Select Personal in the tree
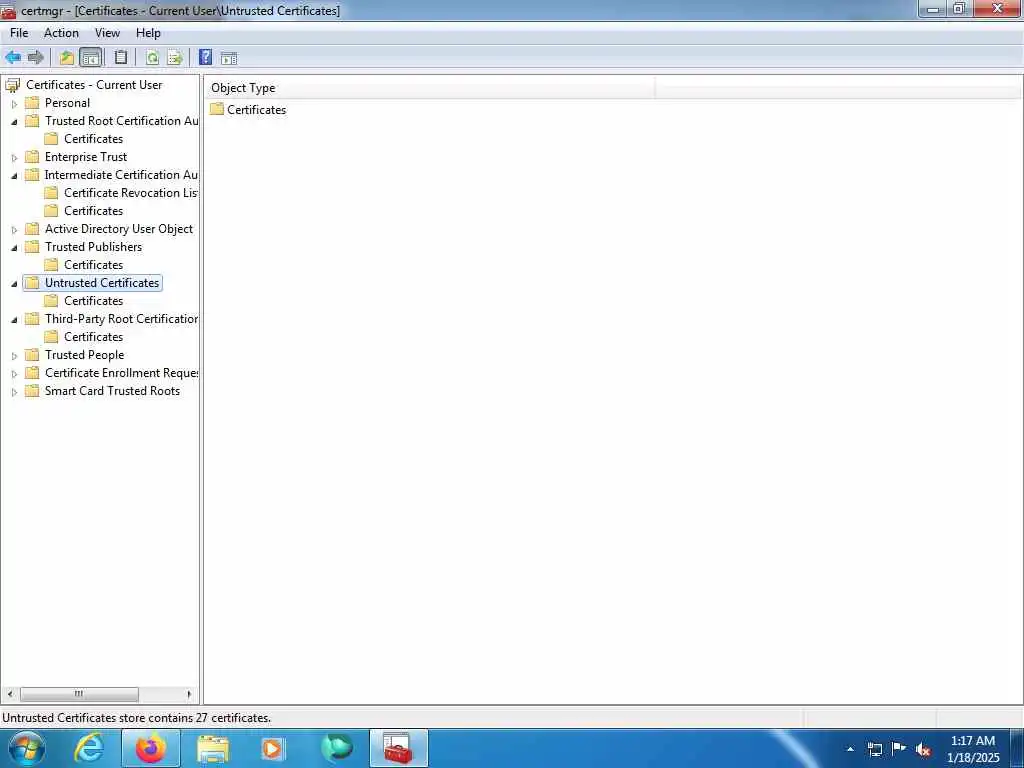This screenshot has width=1024, height=768. coord(67,103)
